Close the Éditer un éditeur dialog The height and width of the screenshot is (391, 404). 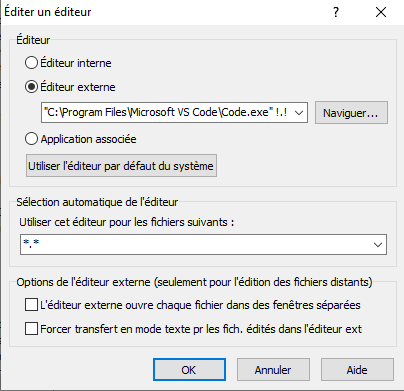(381, 12)
